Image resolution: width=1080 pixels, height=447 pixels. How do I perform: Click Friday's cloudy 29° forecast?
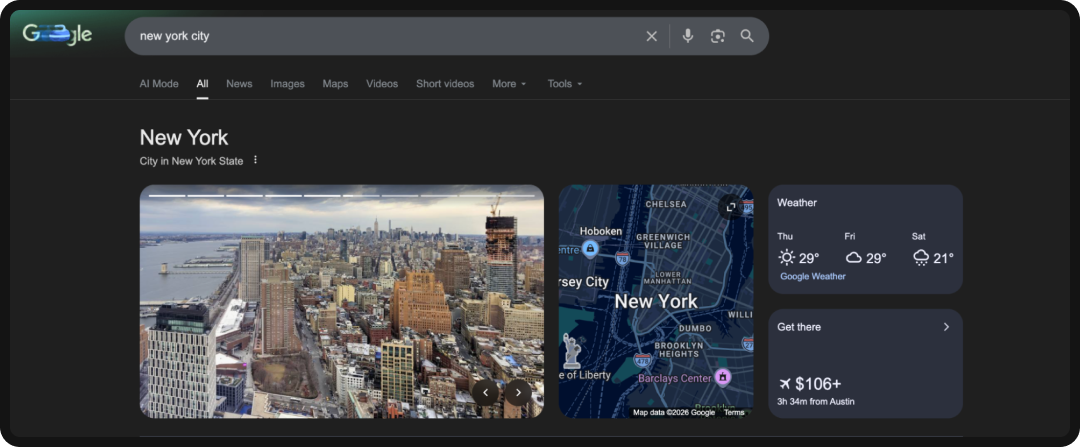click(x=866, y=250)
